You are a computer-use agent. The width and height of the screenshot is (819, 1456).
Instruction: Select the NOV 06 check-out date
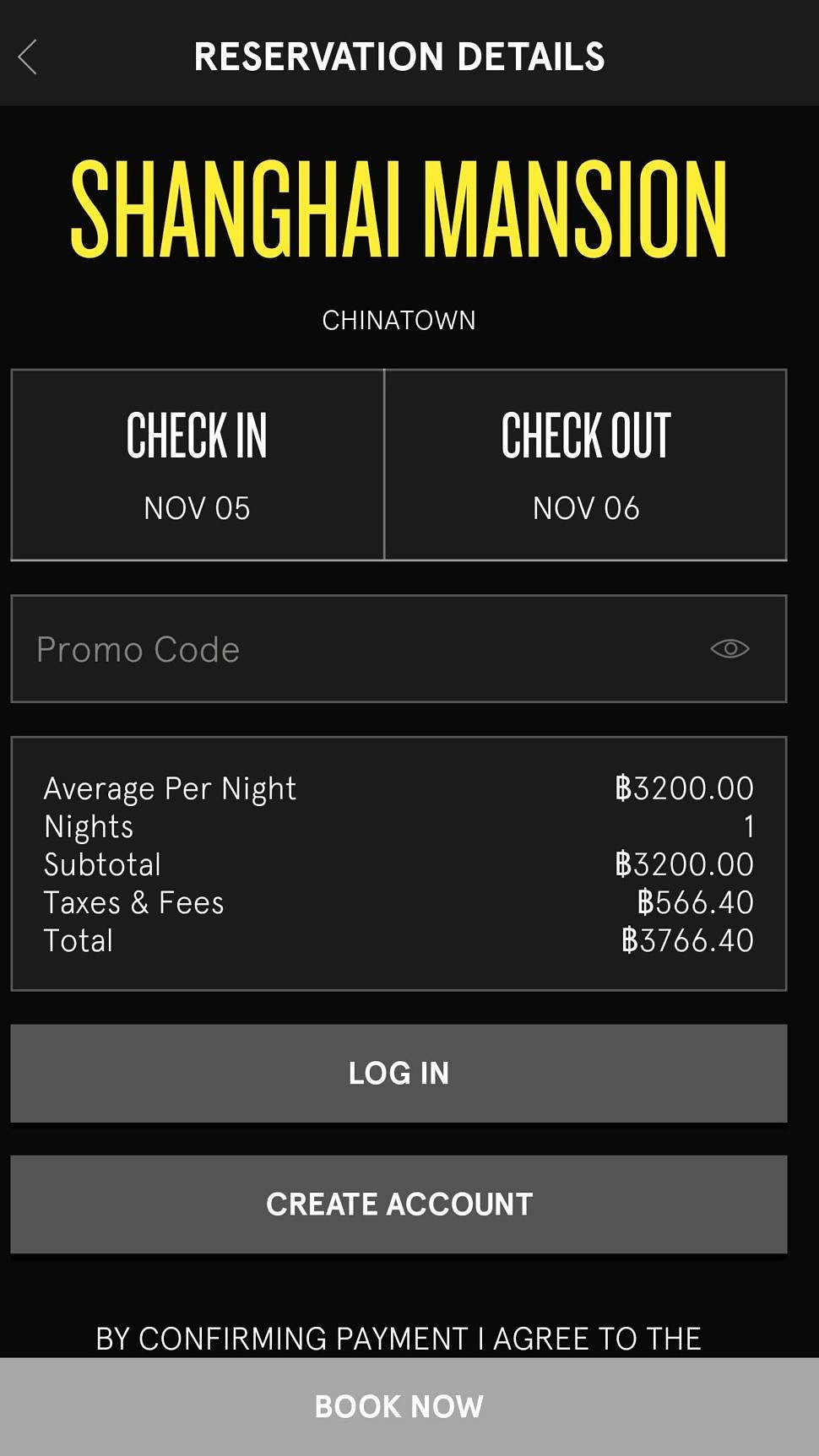586,508
